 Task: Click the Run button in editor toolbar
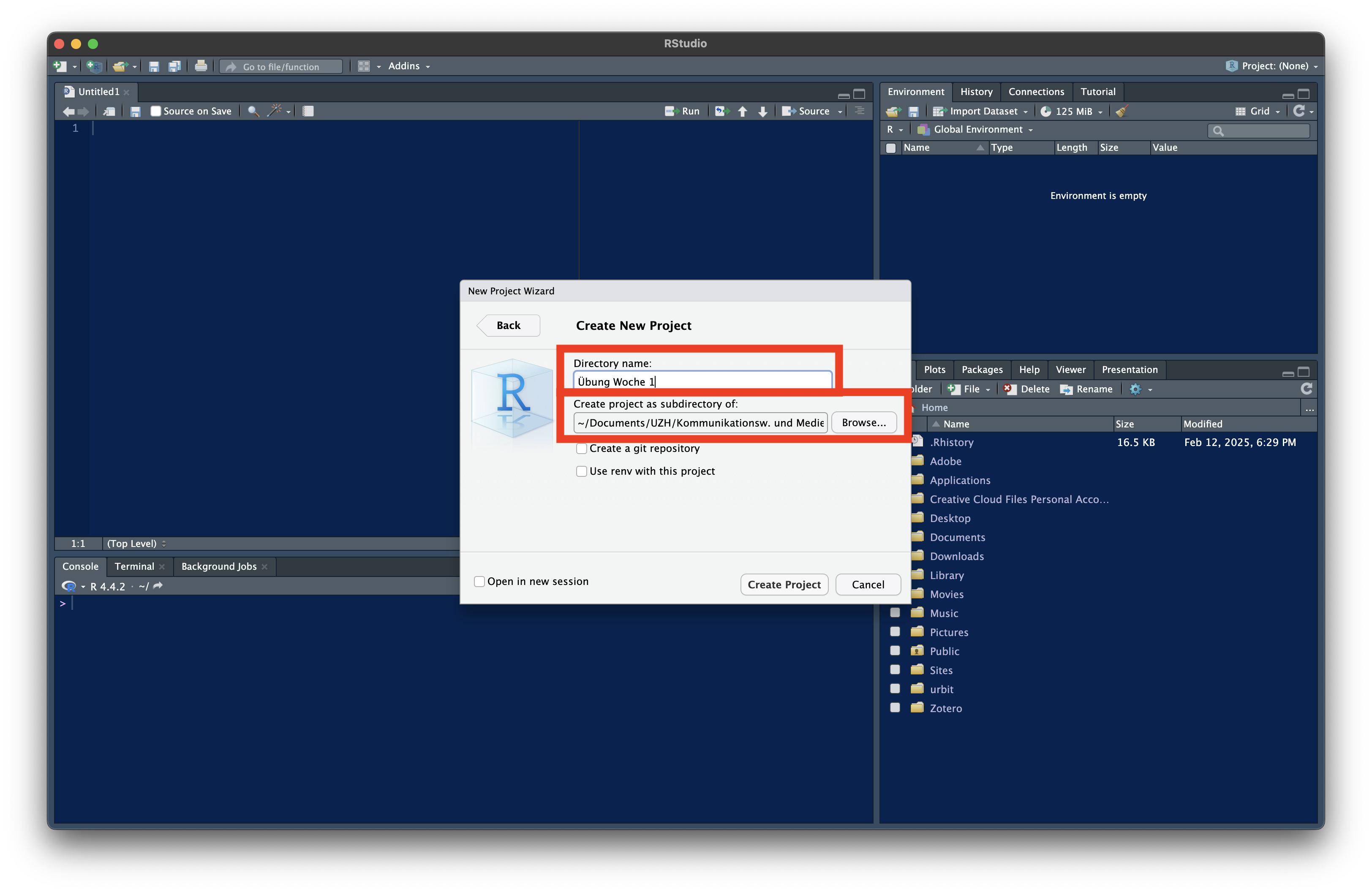[x=682, y=111]
